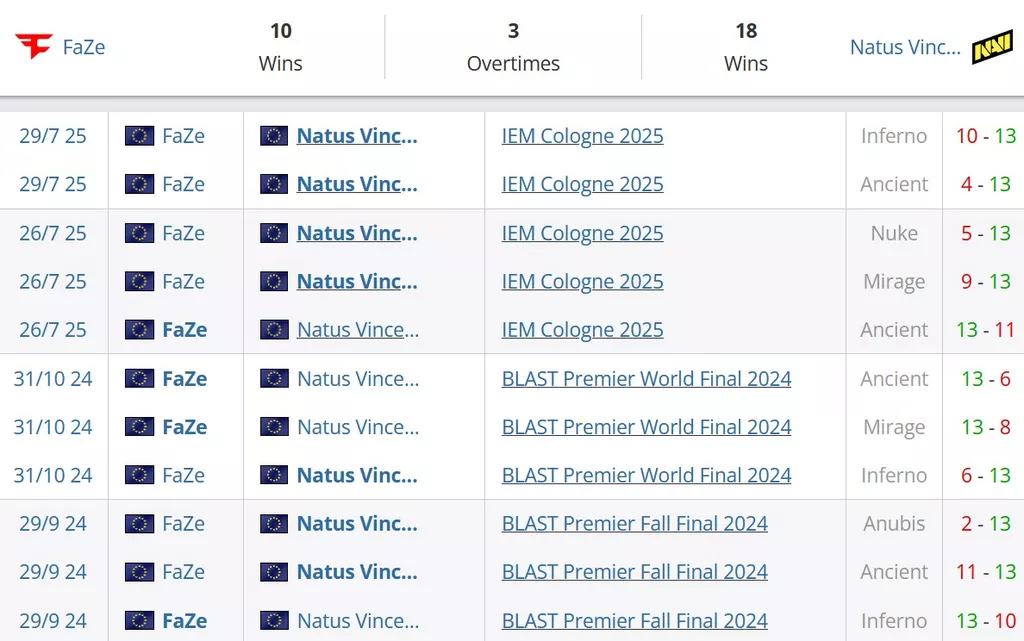
Task: Click EU flag beside Natus Vince..., 13 - 11 row
Action: pyautogui.click(x=274, y=330)
